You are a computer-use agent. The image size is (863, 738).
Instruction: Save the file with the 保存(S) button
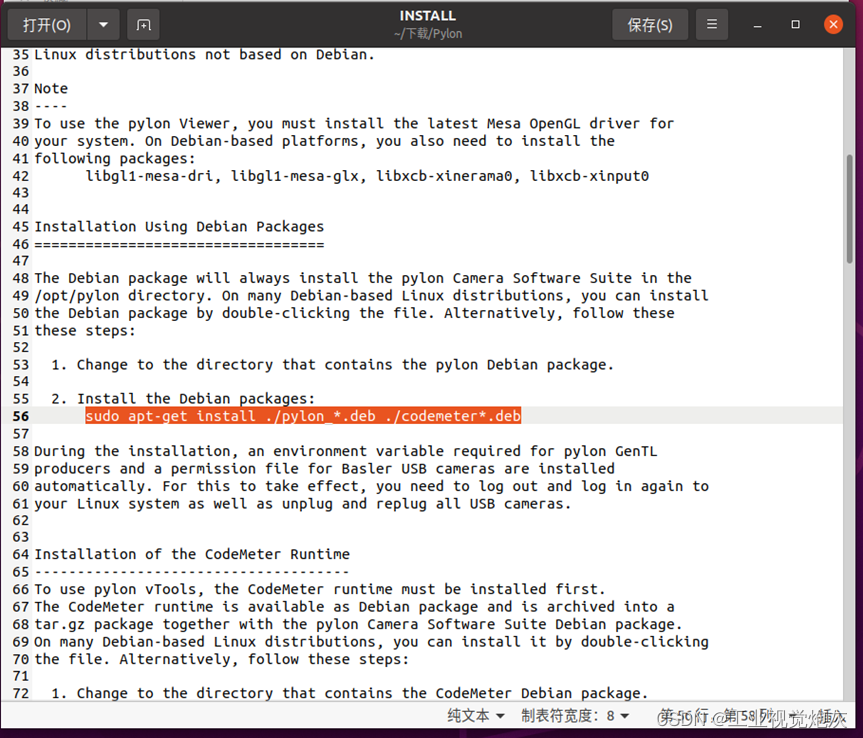[x=650, y=25]
